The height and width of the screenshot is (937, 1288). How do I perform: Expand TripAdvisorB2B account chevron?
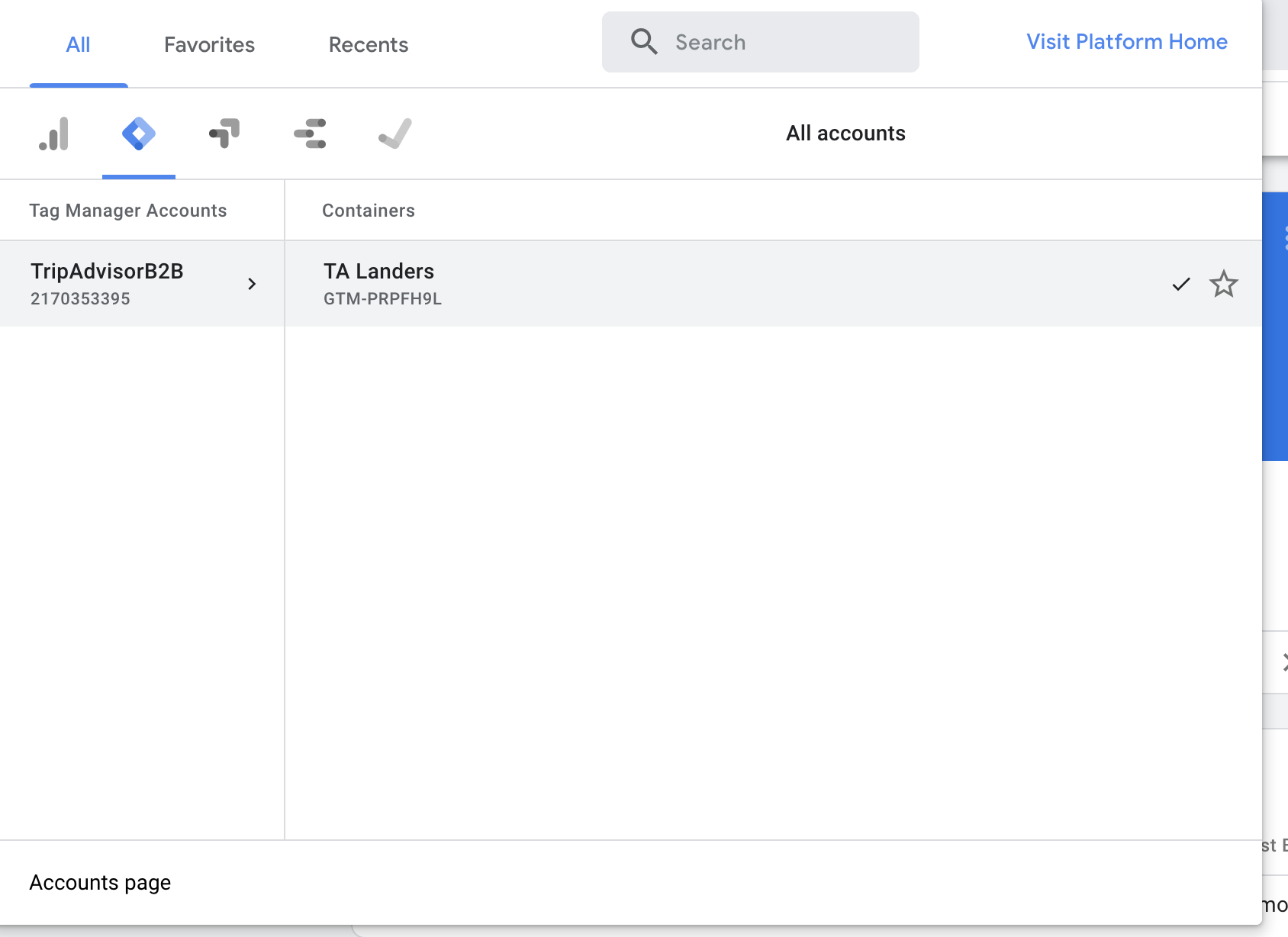(252, 284)
